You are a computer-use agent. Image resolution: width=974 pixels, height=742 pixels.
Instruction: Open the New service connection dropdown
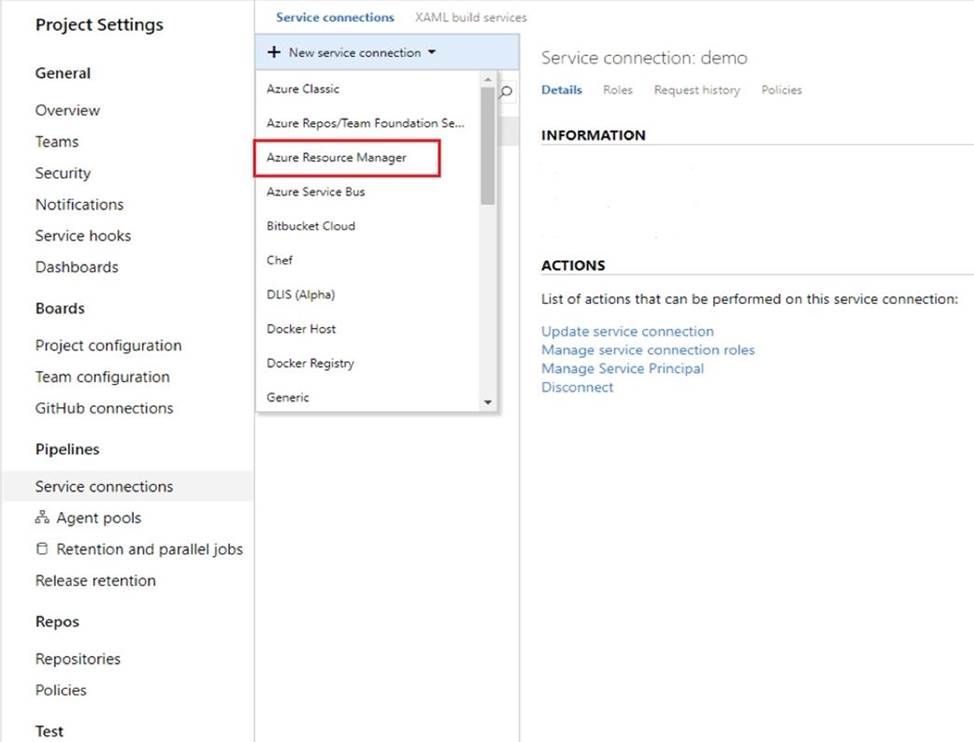tap(387, 52)
